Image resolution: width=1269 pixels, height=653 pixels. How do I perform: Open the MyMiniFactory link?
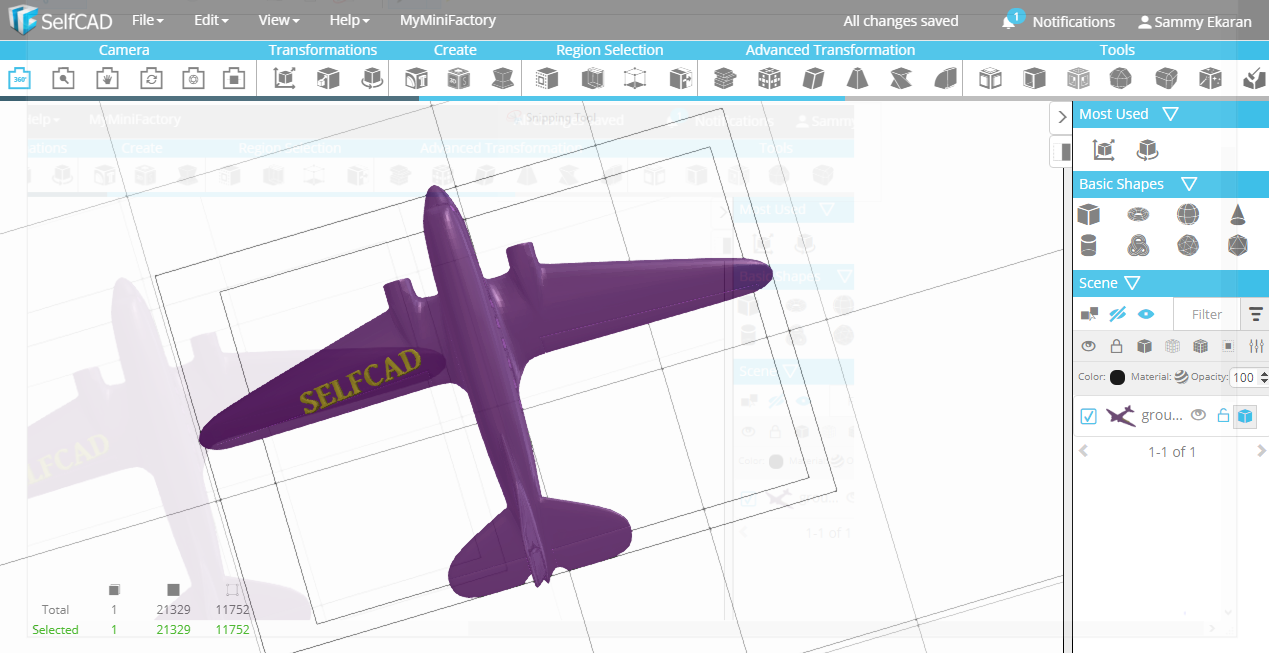pyautogui.click(x=447, y=20)
